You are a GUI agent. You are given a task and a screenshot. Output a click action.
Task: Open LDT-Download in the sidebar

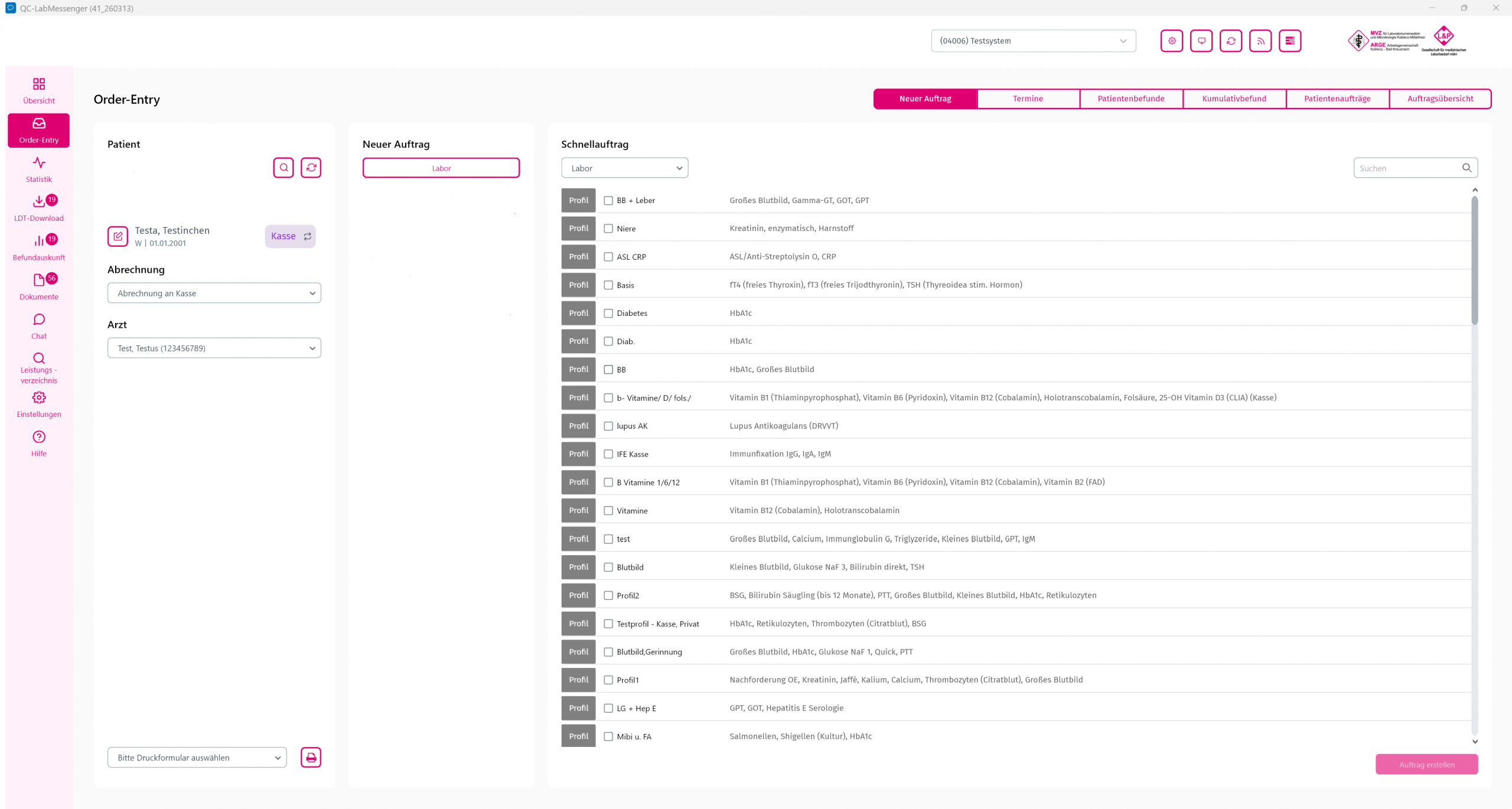point(39,208)
